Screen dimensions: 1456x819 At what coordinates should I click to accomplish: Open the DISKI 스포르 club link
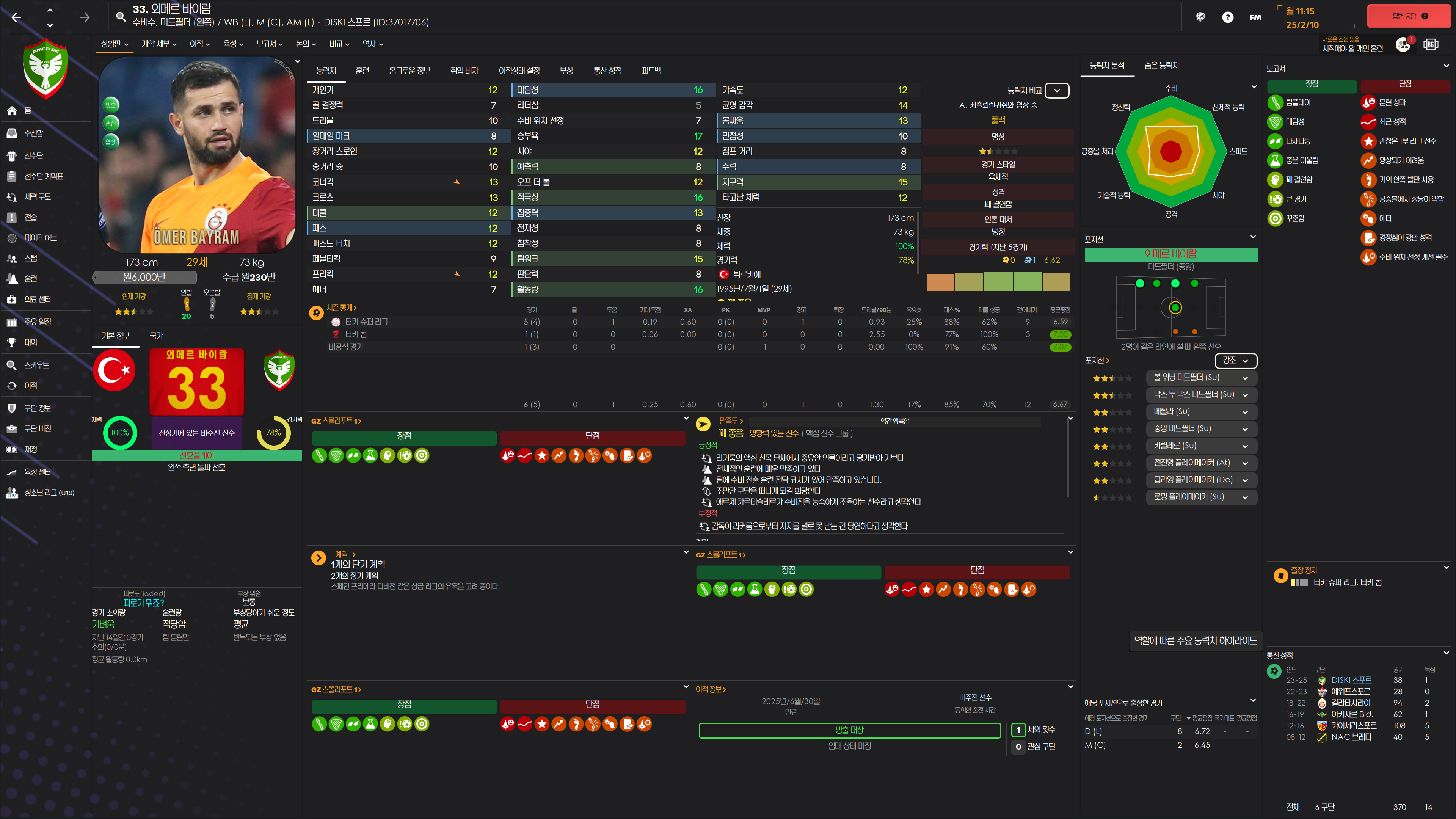pyautogui.click(x=1351, y=680)
